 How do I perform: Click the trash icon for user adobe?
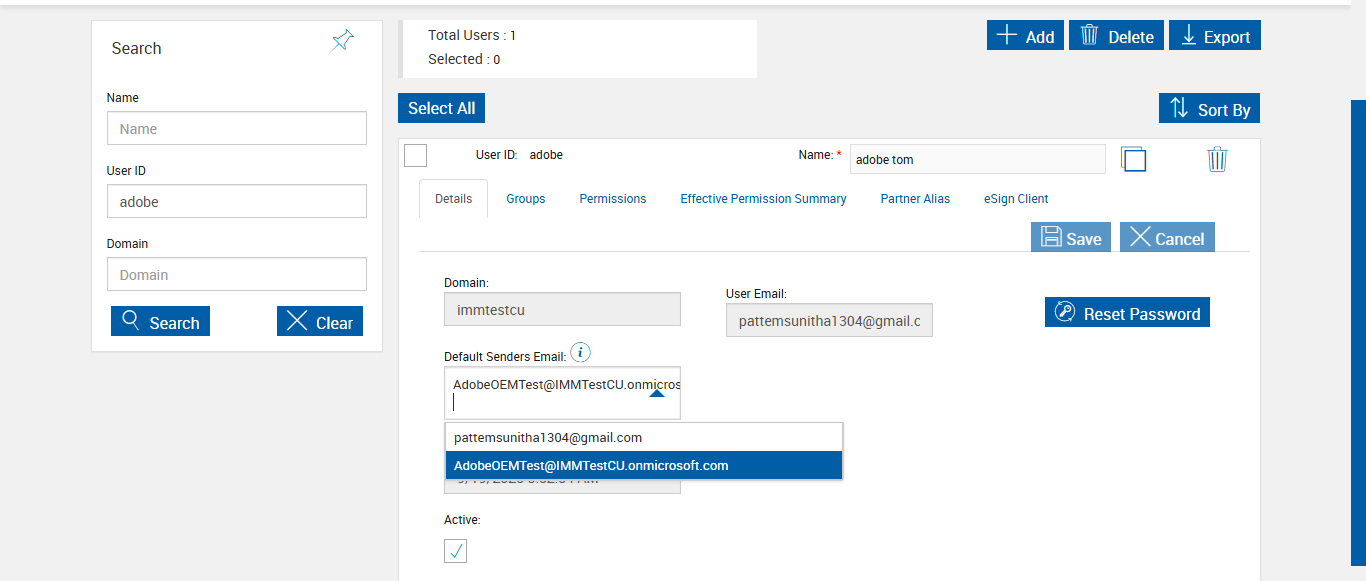(1216, 159)
